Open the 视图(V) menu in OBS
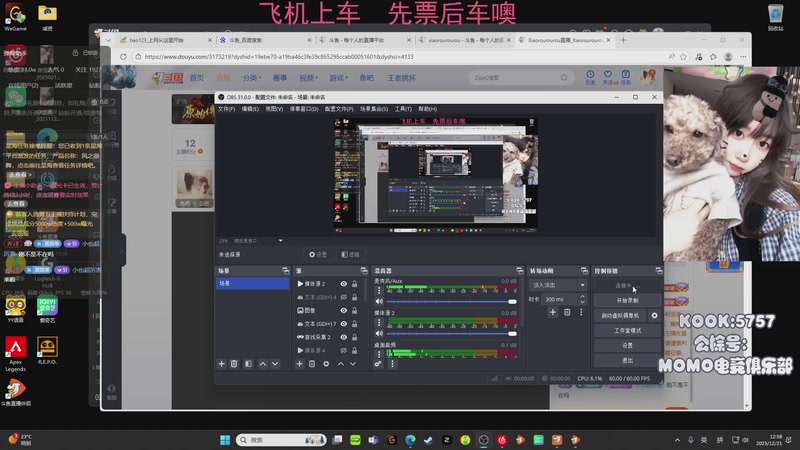 pyautogui.click(x=274, y=109)
